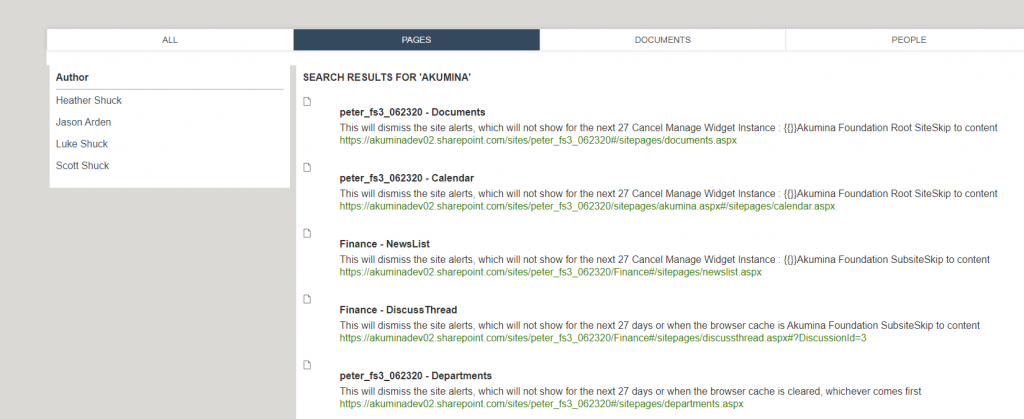Filter by author Jason Arden
The image size is (1024, 419).
click(84, 122)
